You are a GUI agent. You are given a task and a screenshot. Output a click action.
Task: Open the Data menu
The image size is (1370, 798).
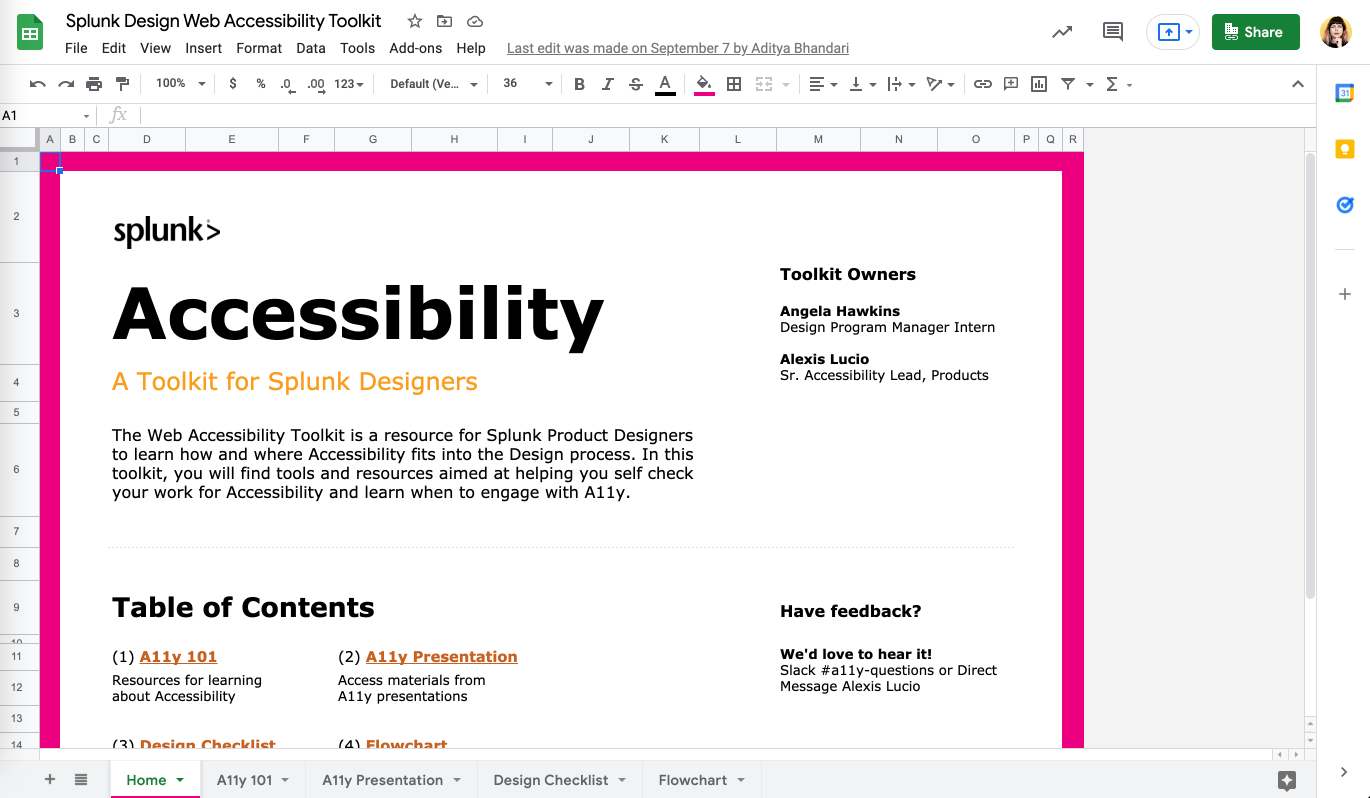click(311, 48)
